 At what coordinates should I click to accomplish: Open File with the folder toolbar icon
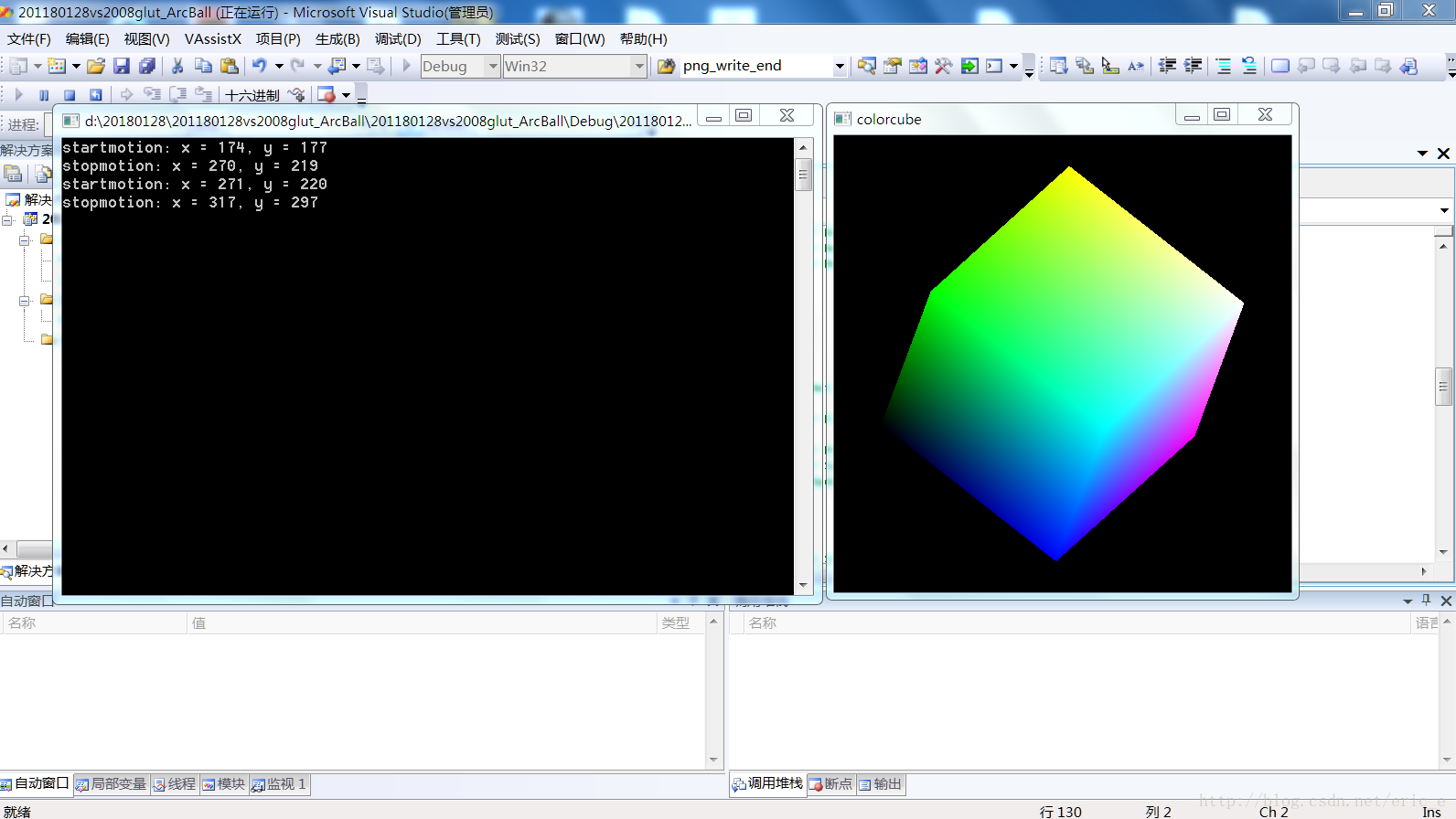click(96, 66)
